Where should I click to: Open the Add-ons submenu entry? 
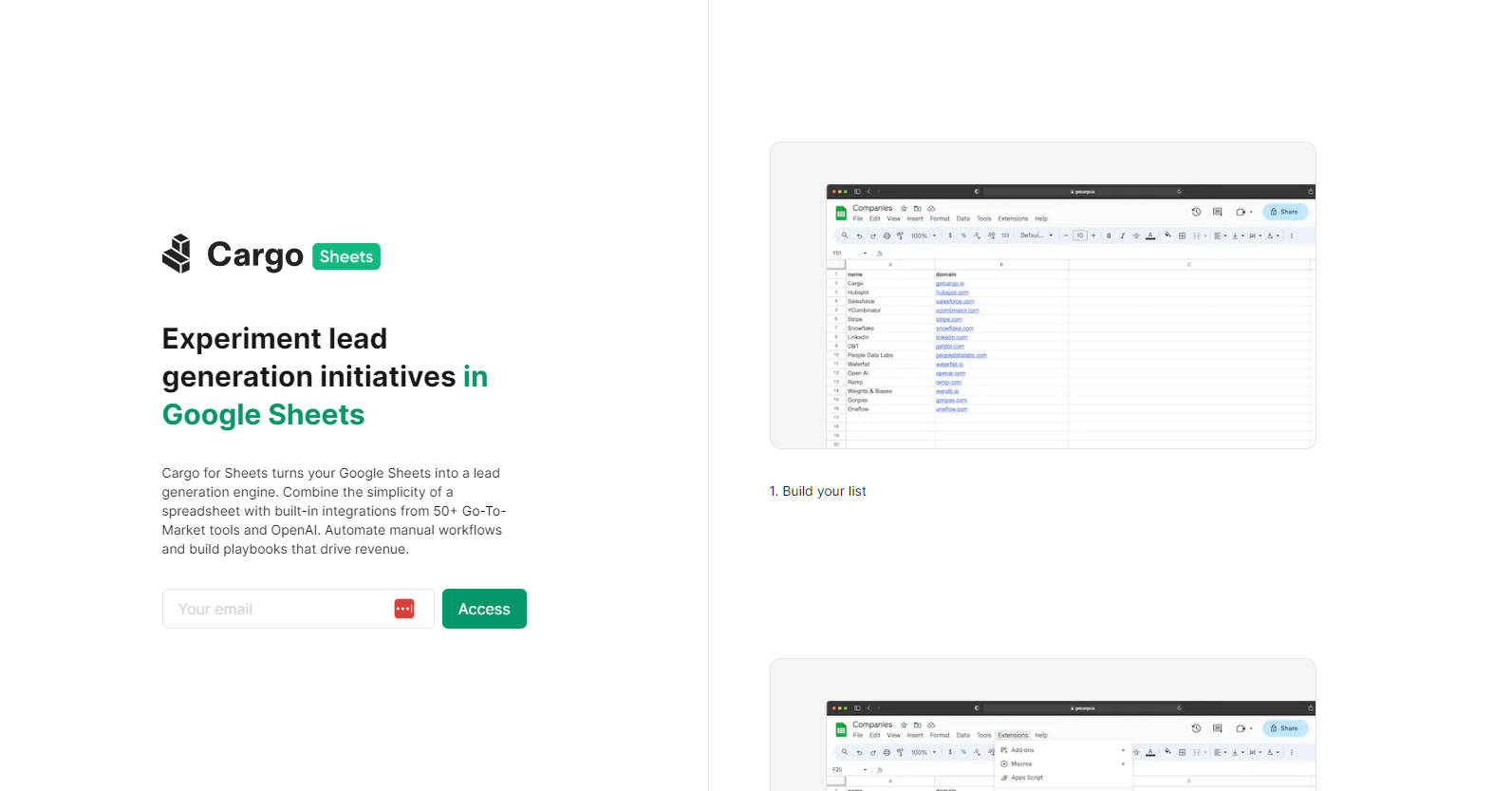[x=1022, y=750]
